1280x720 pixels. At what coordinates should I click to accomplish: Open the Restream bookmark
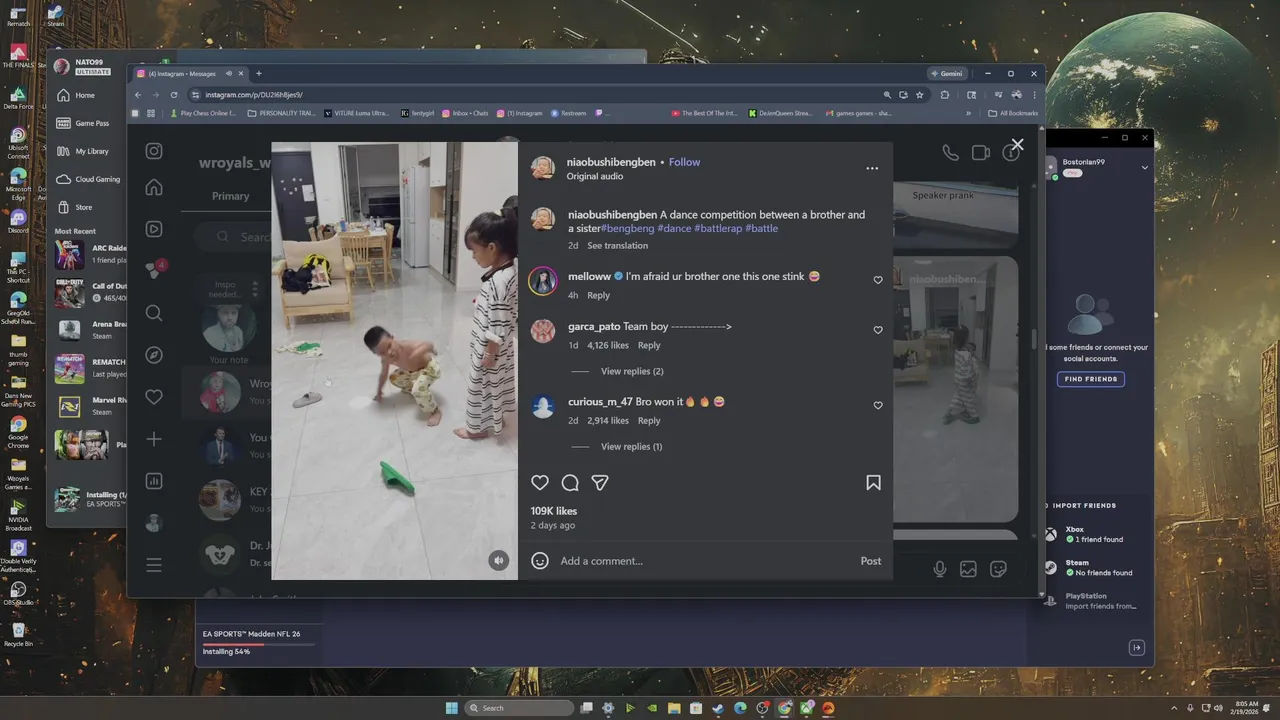pos(569,113)
